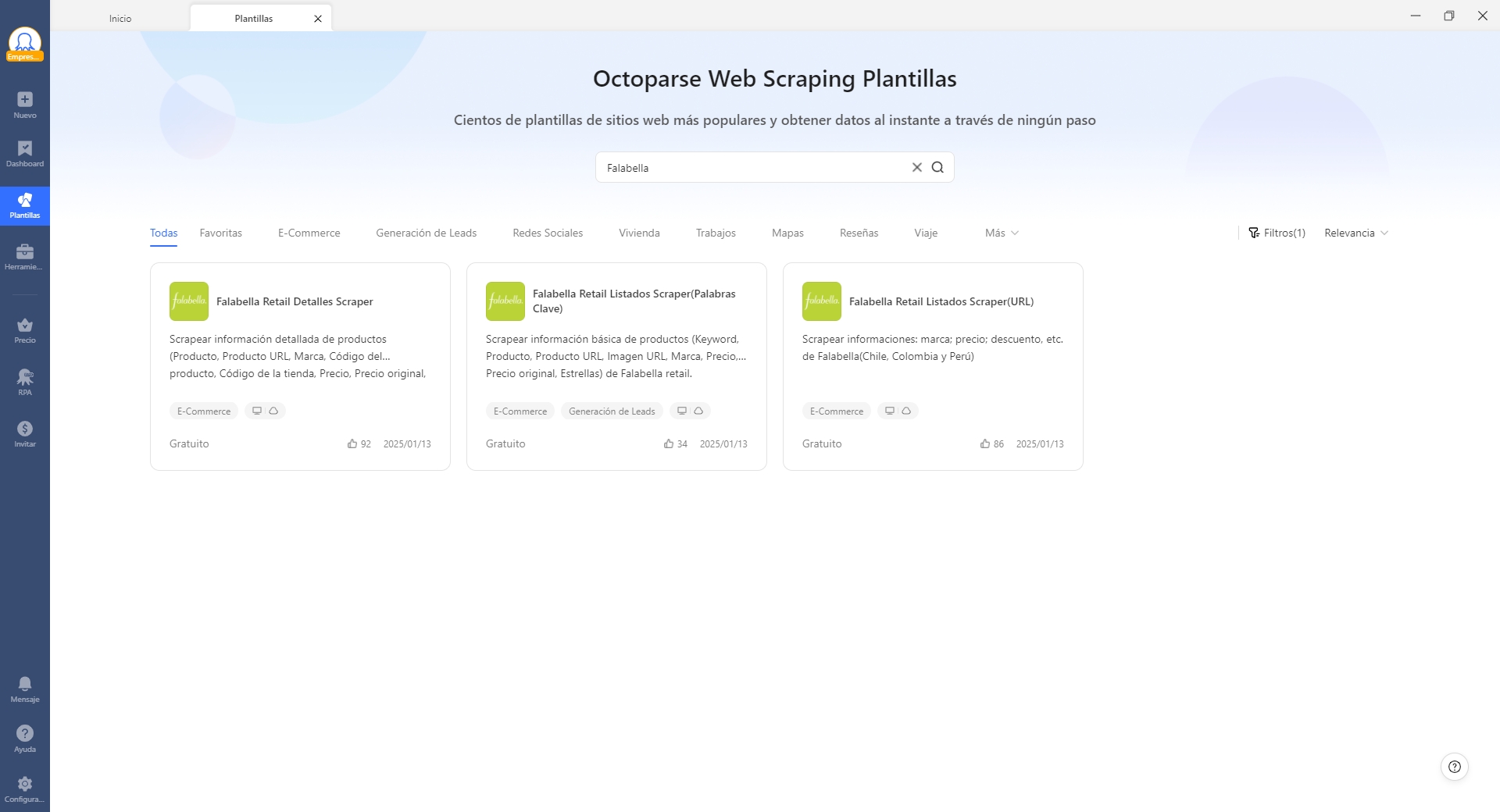This screenshot has height=812, width=1500.
Task: Open the RPA section from the sidebar
Action: click(x=25, y=381)
